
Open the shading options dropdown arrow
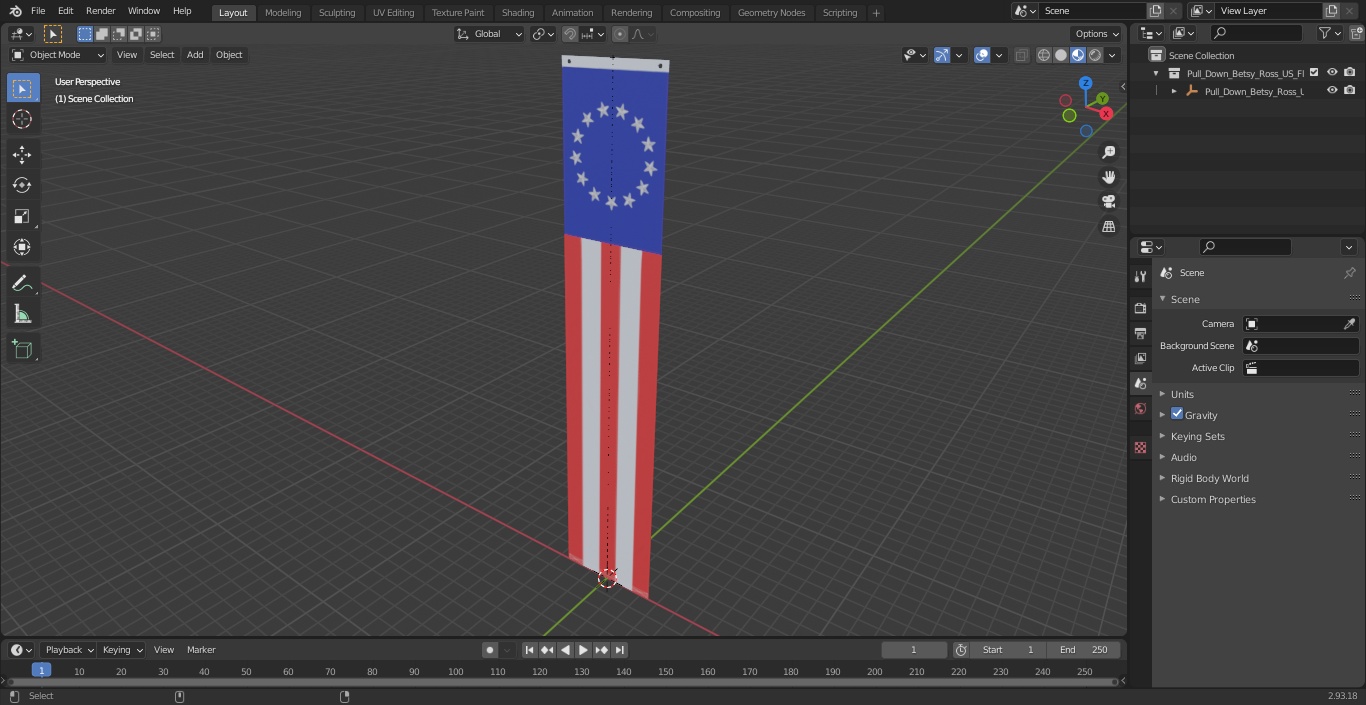point(1112,55)
